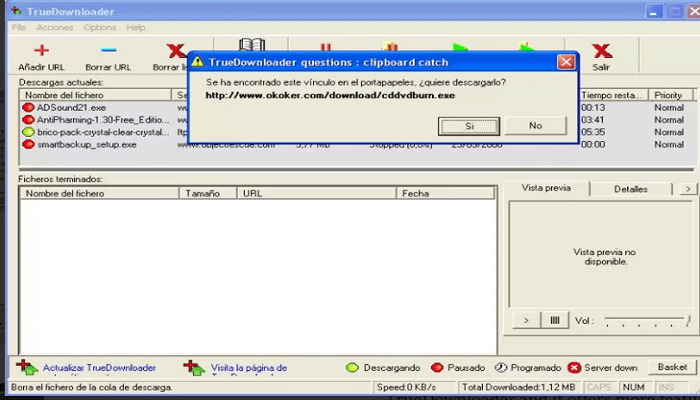Sort by the Tiempo resta... column
The width and height of the screenshot is (700, 400).
613,95
